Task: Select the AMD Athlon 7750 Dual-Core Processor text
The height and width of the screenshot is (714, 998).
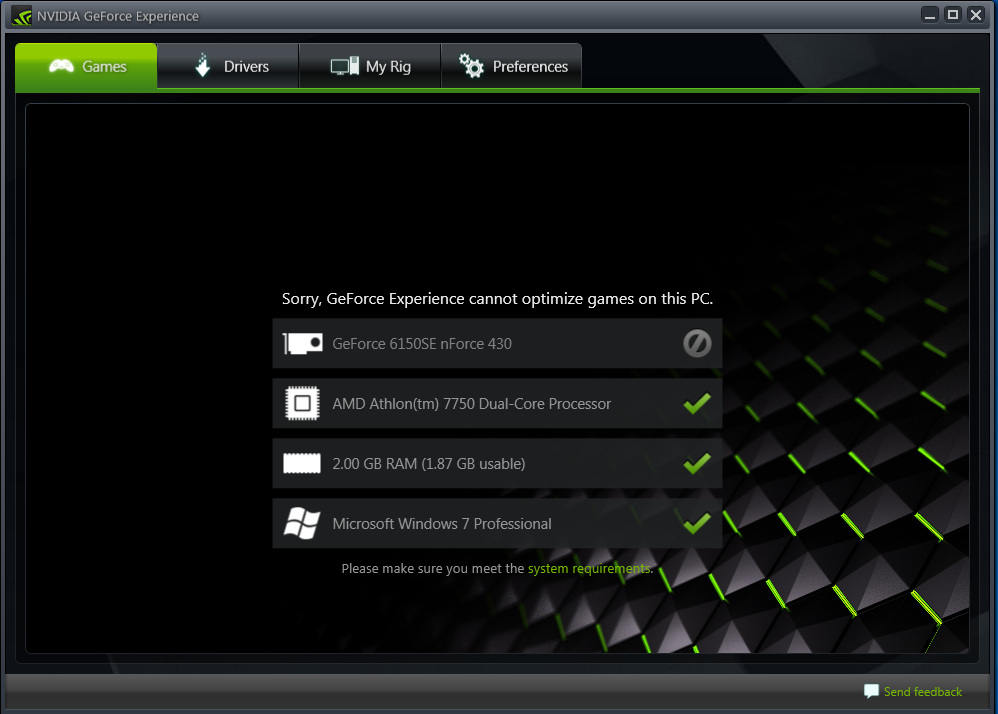Action: [472, 403]
